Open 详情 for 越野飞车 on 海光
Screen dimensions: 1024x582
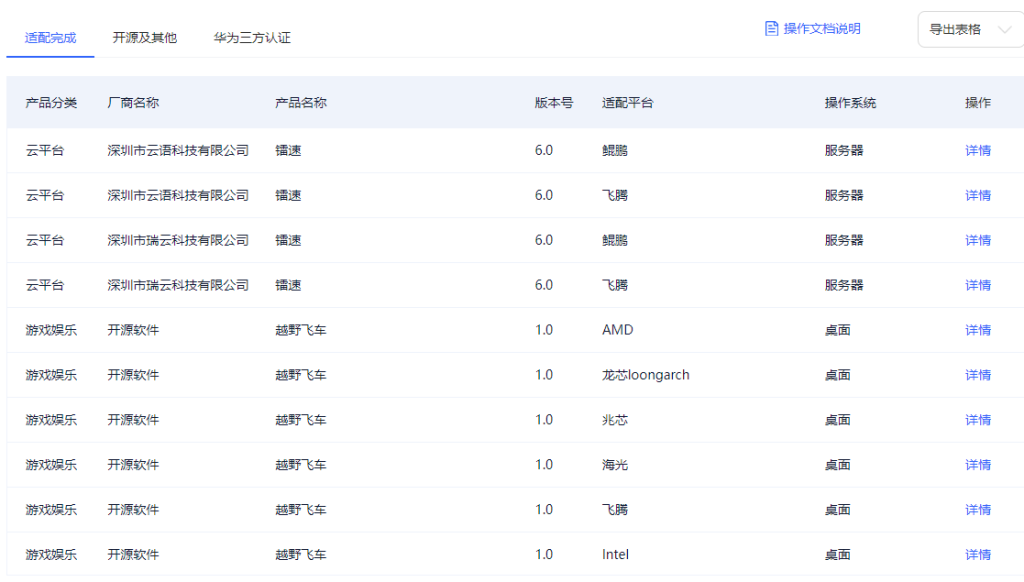977,466
